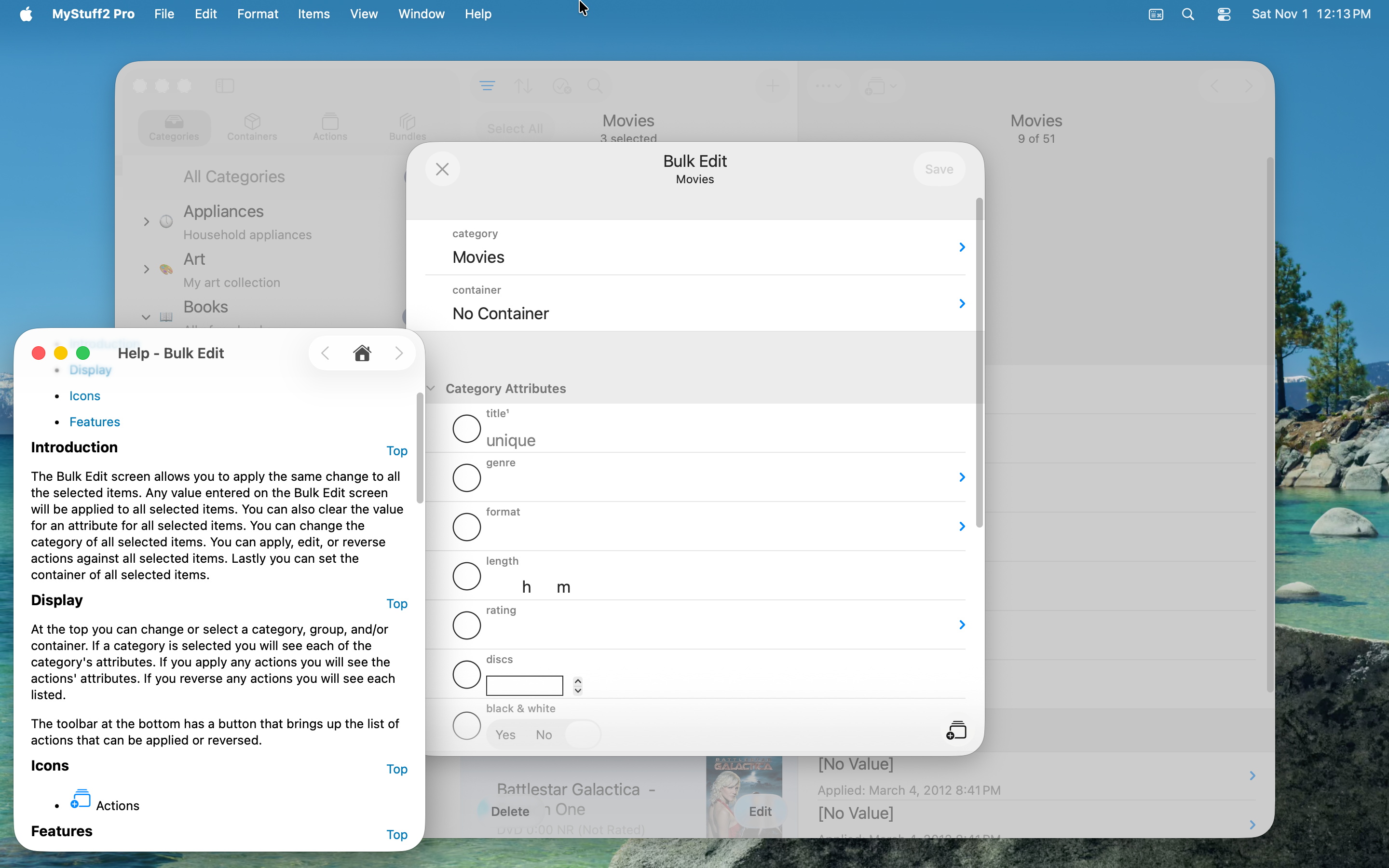Screen dimensions: 1389x868
Task: Click Top link beside Icons heading
Action: 396,769
